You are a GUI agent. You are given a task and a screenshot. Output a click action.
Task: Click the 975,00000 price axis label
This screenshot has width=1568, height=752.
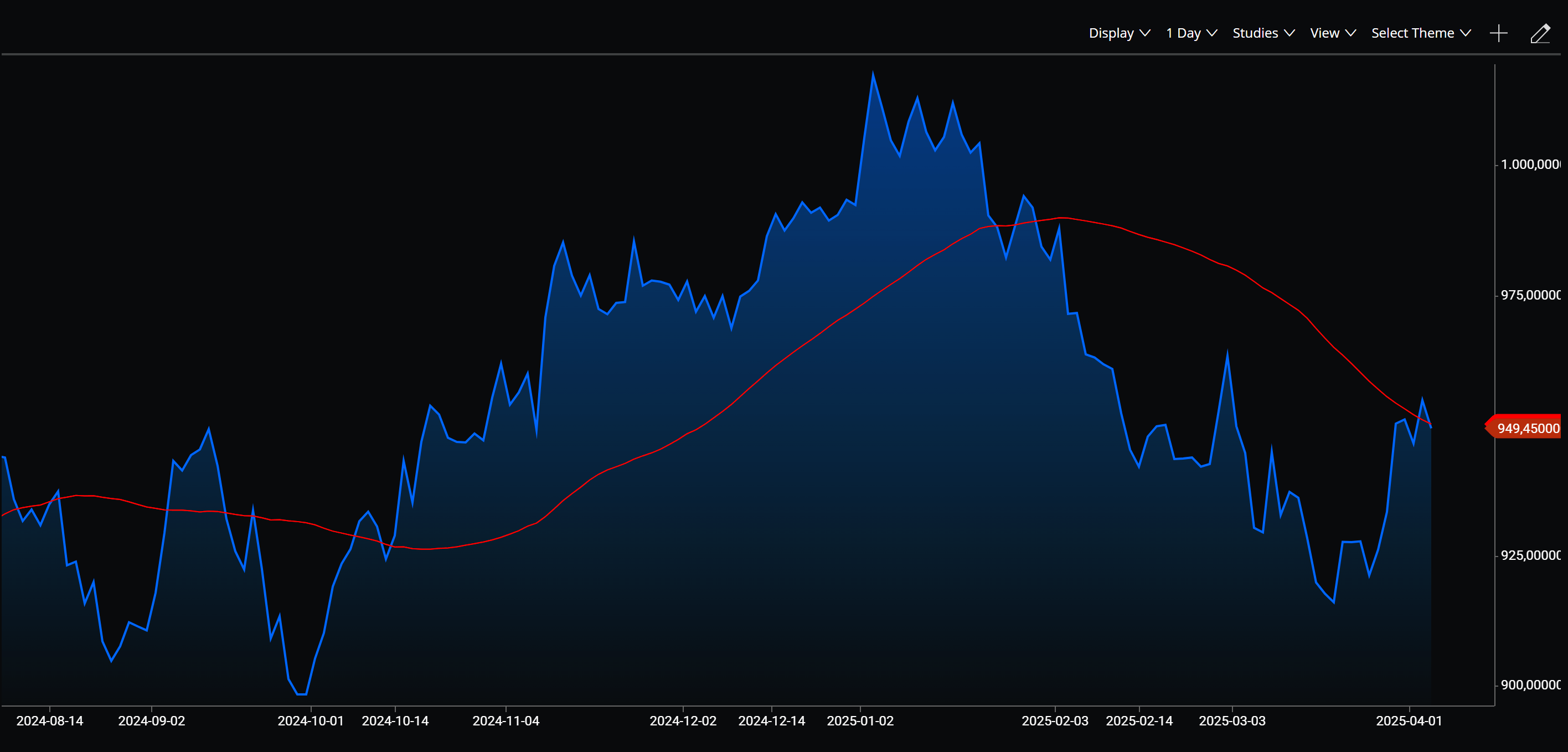(1530, 295)
